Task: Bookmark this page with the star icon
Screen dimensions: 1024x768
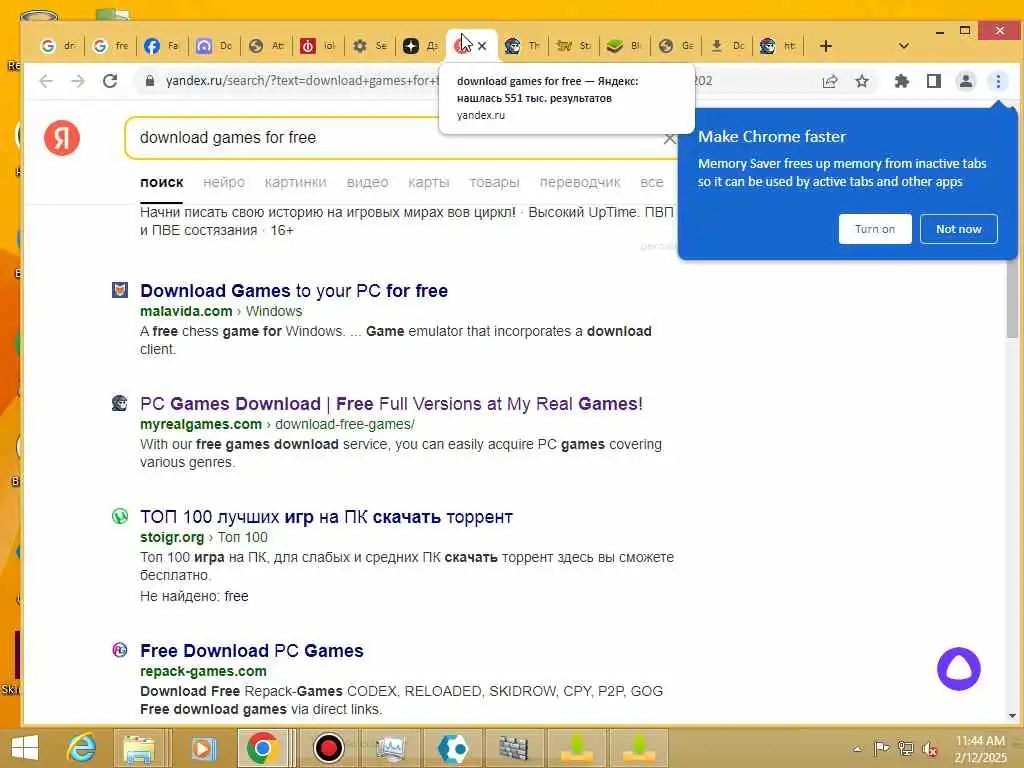Action: coord(862,81)
